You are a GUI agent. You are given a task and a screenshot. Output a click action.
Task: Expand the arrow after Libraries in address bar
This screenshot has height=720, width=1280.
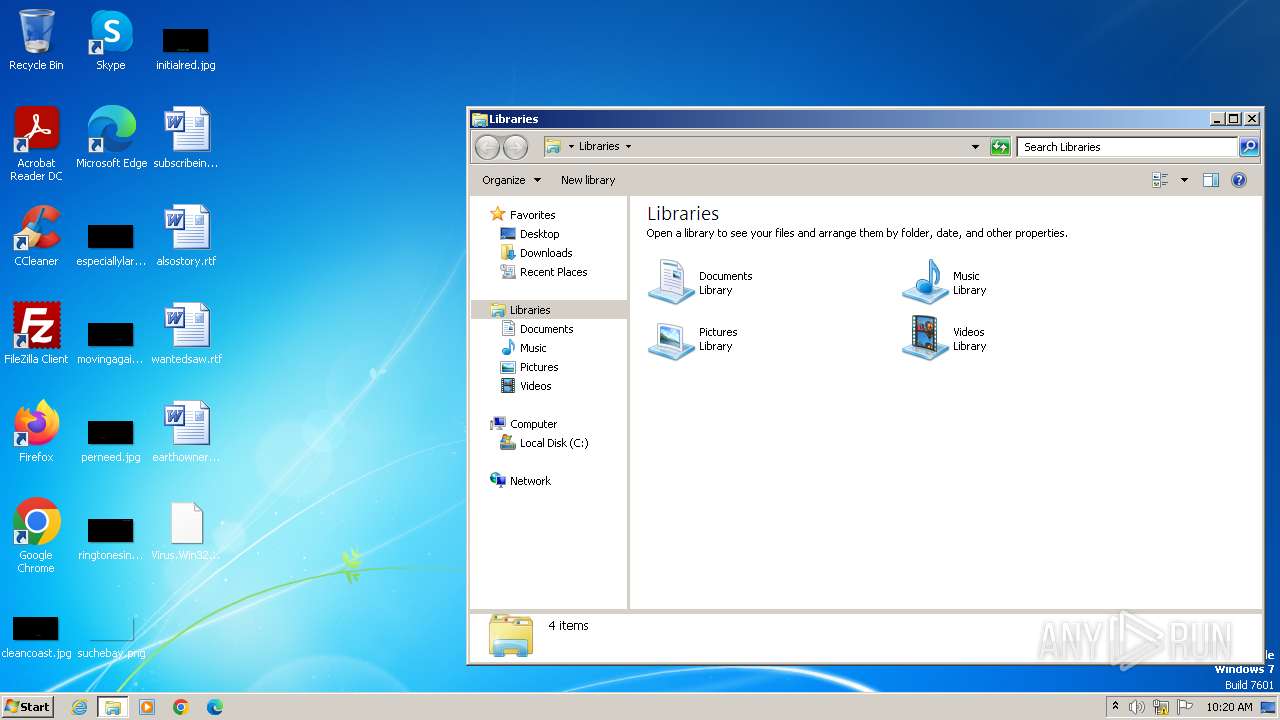[x=628, y=146]
